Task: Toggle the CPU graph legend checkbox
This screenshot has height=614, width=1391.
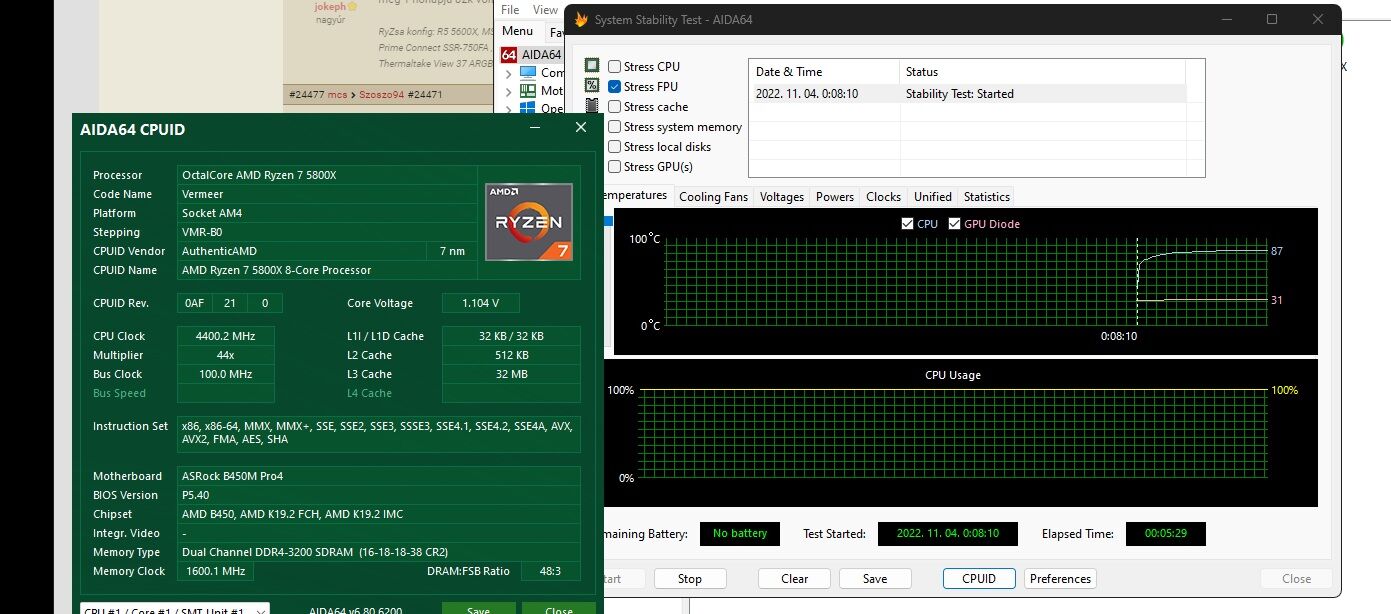Action: click(x=908, y=224)
